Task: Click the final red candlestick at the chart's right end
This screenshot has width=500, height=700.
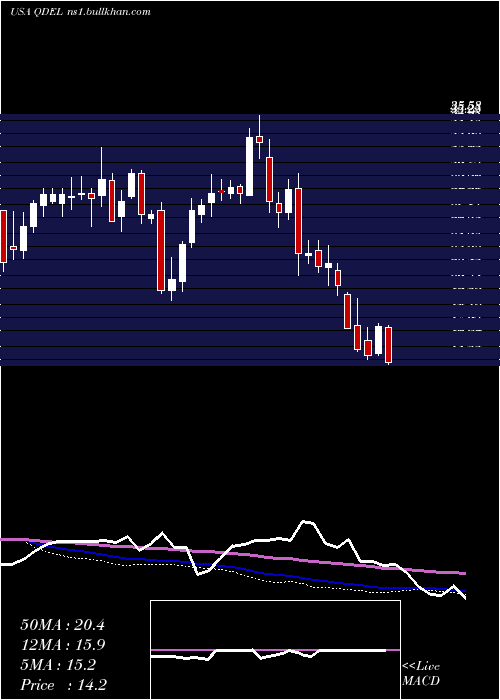Action: (x=388, y=345)
